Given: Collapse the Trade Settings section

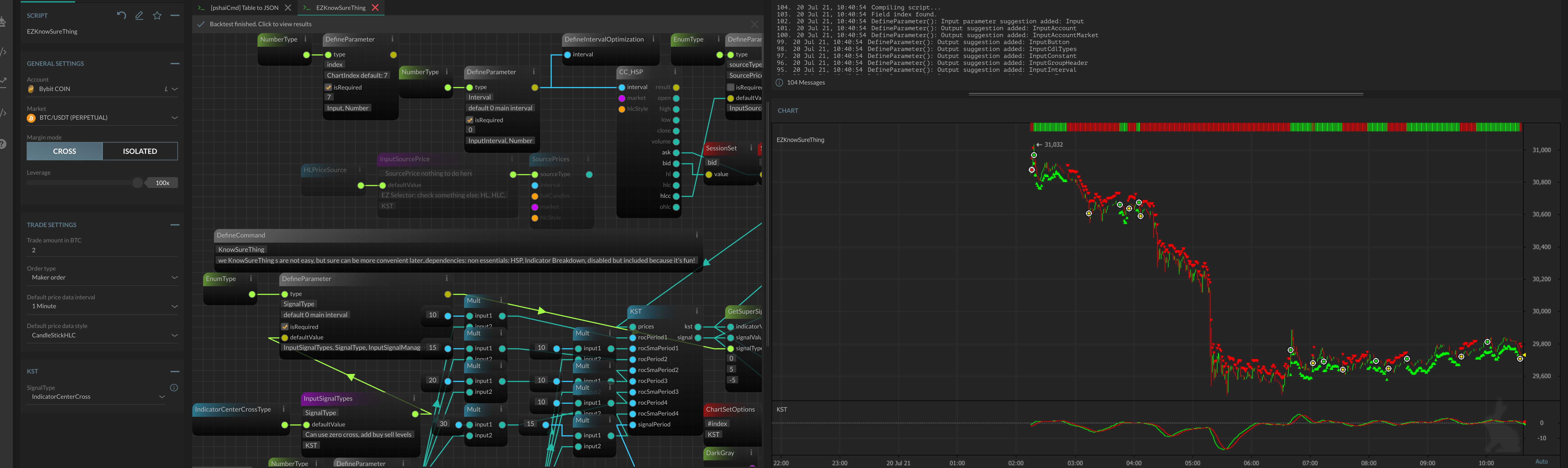Looking at the screenshot, I should click(x=175, y=225).
